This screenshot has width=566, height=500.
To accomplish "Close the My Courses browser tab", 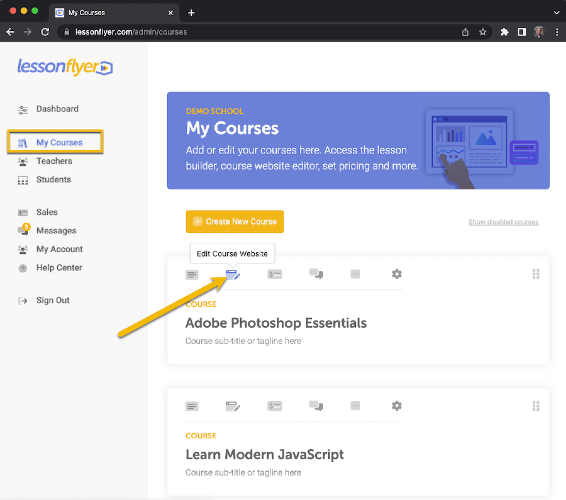I will pos(171,13).
